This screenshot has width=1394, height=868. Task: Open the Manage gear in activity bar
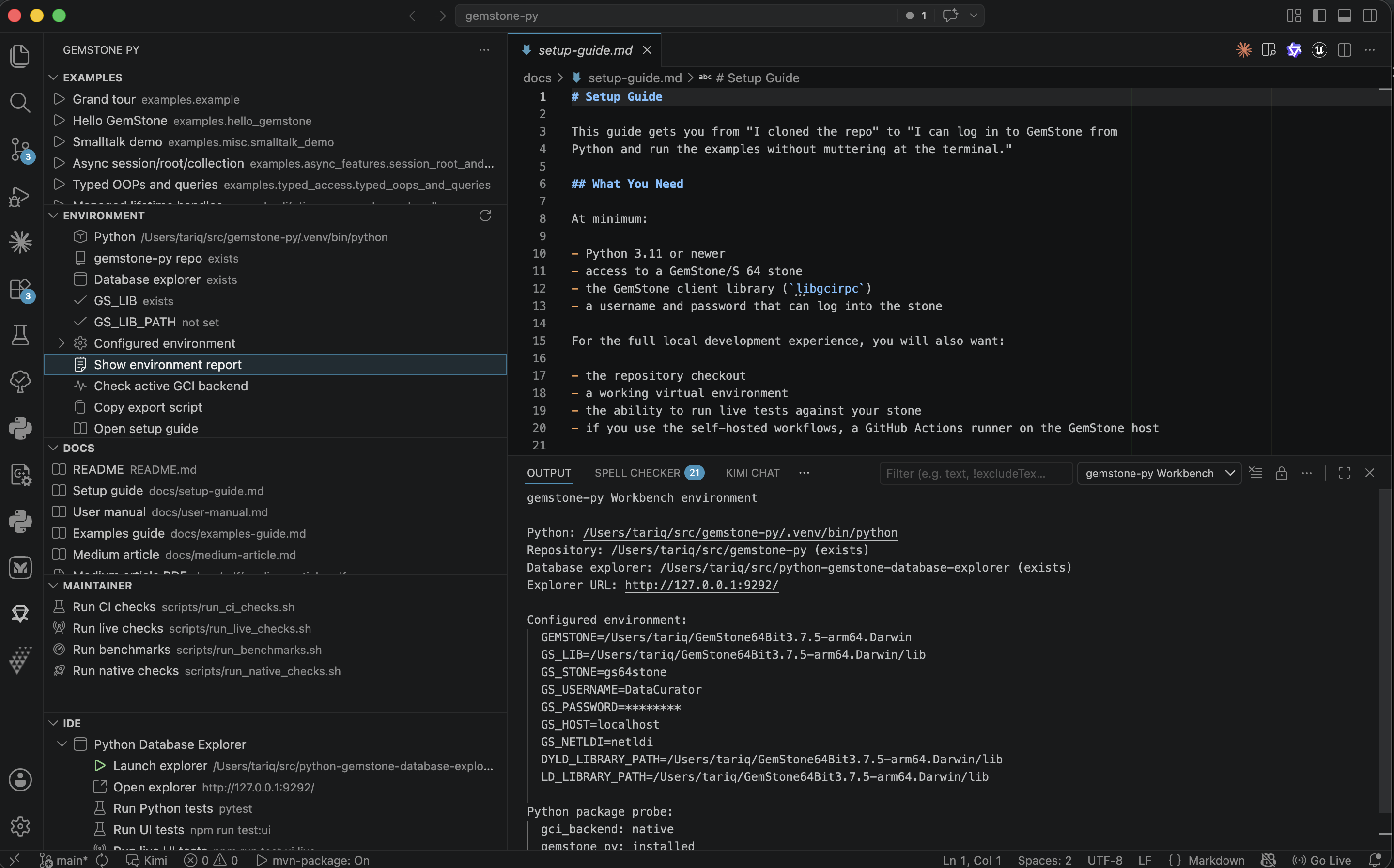point(20,826)
